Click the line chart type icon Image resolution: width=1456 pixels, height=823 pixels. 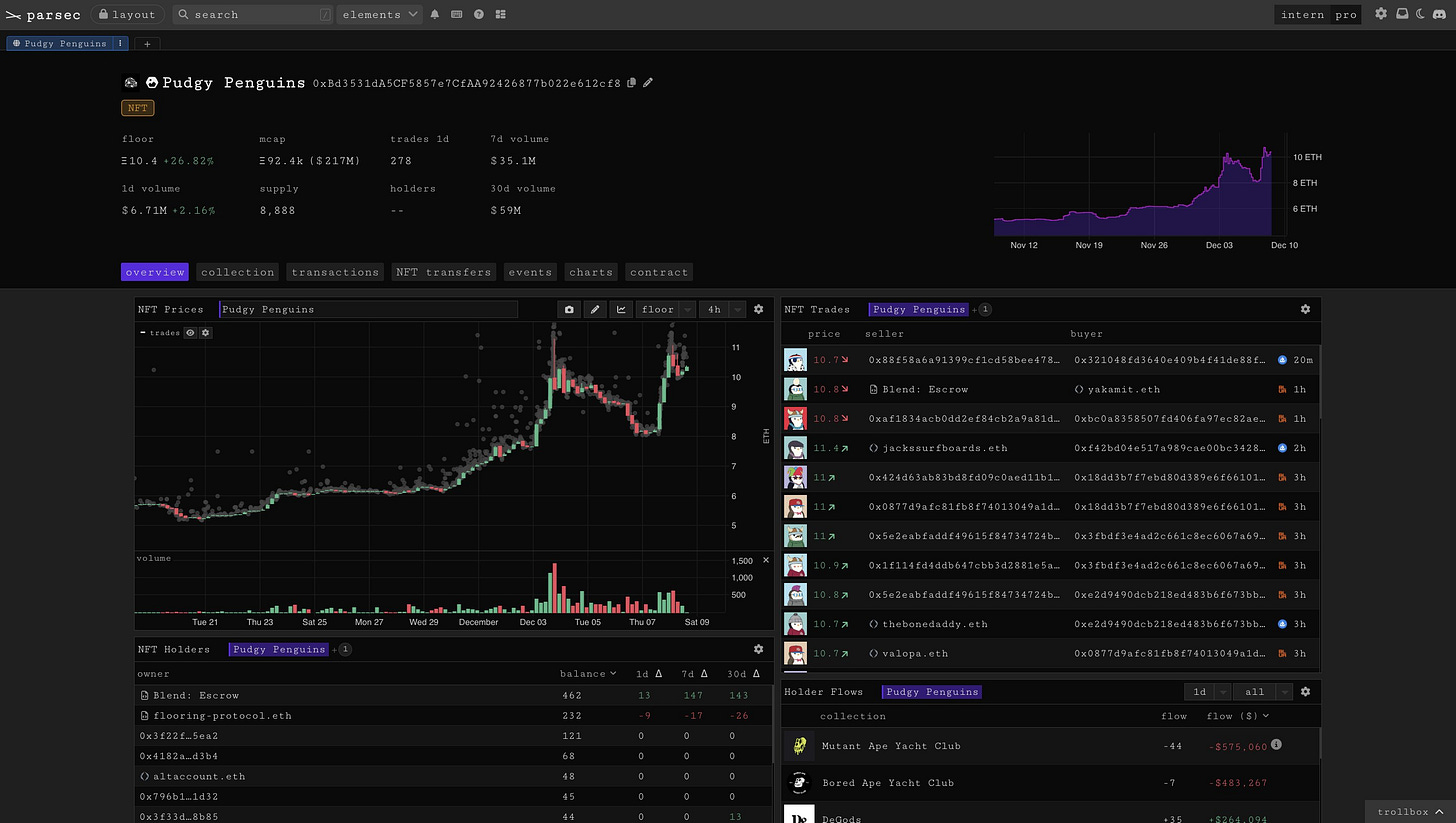[622, 309]
